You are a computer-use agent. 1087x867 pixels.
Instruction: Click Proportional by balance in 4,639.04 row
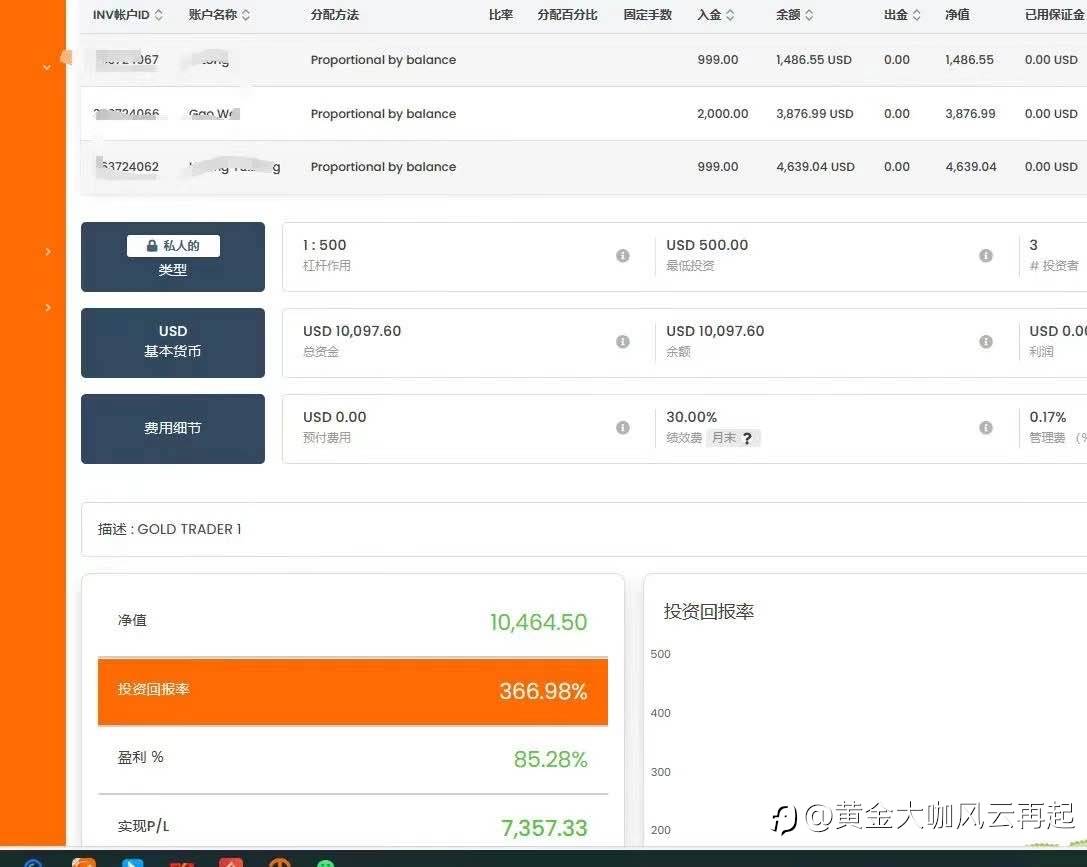(383, 167)
